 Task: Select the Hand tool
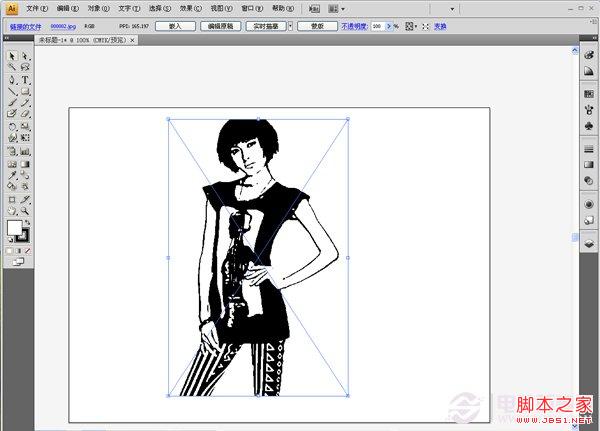pyautogui.click(x=12, y=210)
